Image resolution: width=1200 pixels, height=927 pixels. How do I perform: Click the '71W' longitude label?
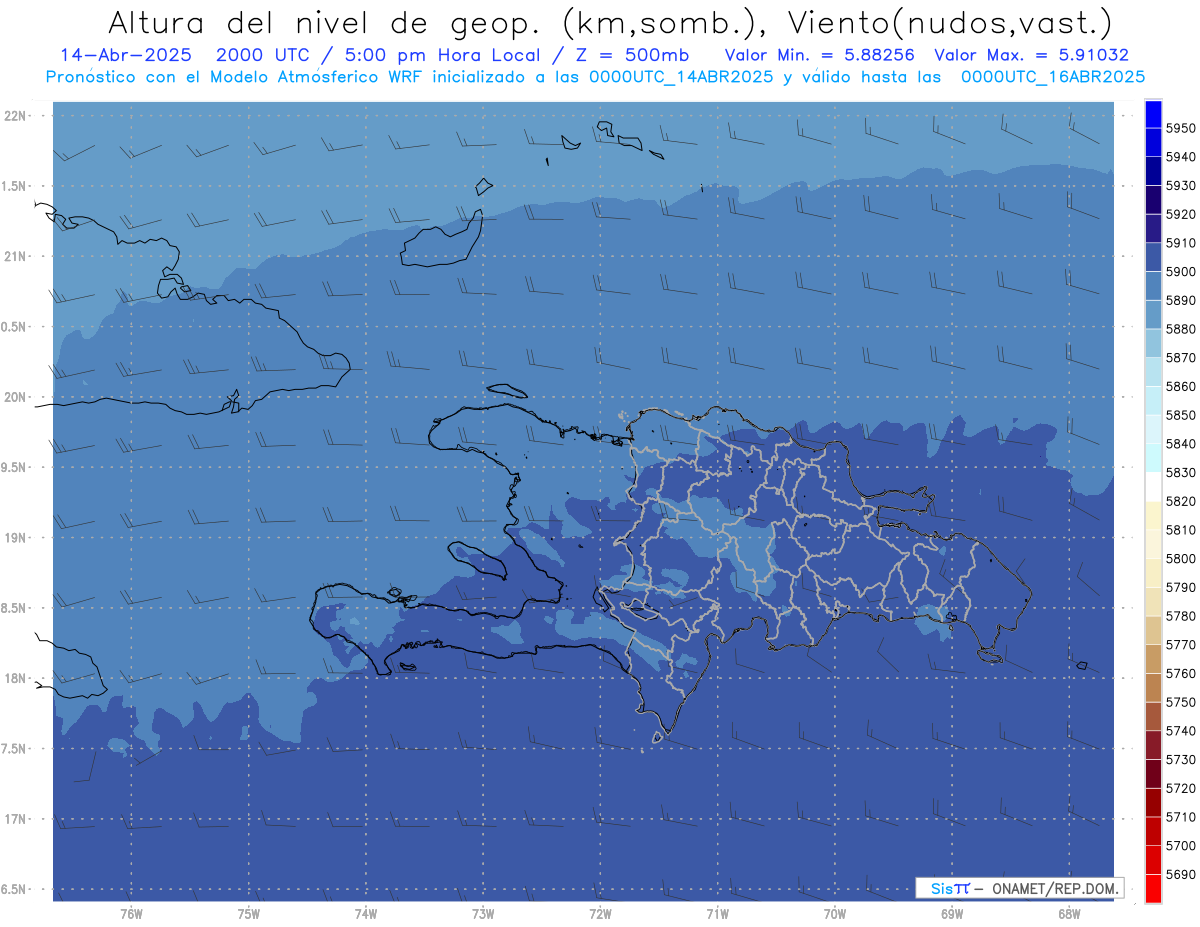[x=717, y=914]
